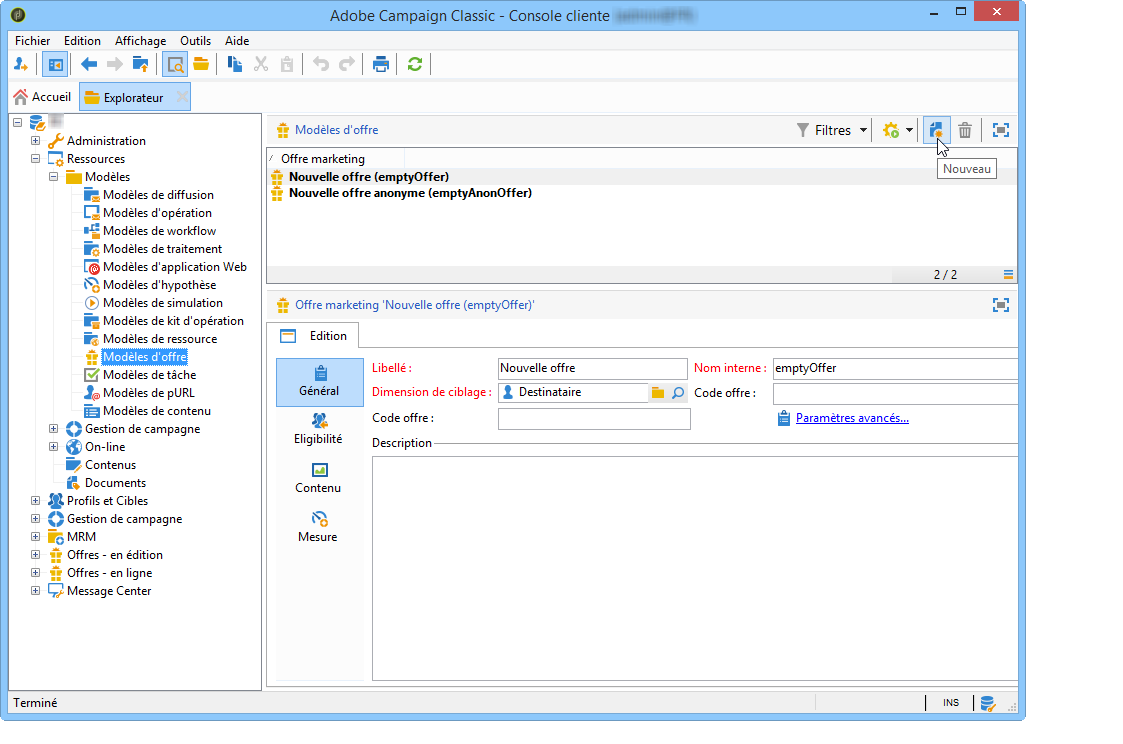Screen dimensions: 1123x744
Task: Click the undo icon in toolbar
Action: (321, 64)
